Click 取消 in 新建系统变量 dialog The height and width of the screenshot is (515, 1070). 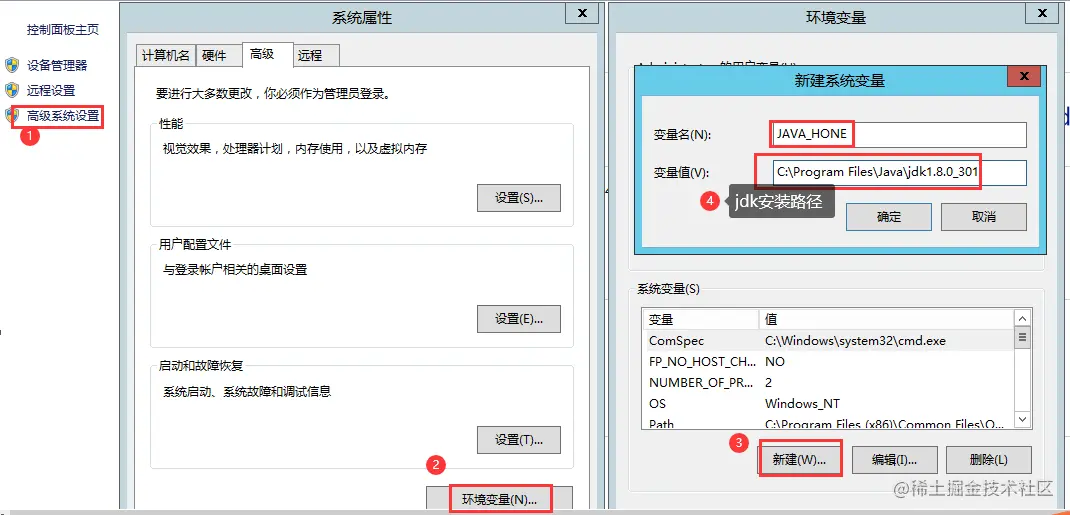click(983, 217)
